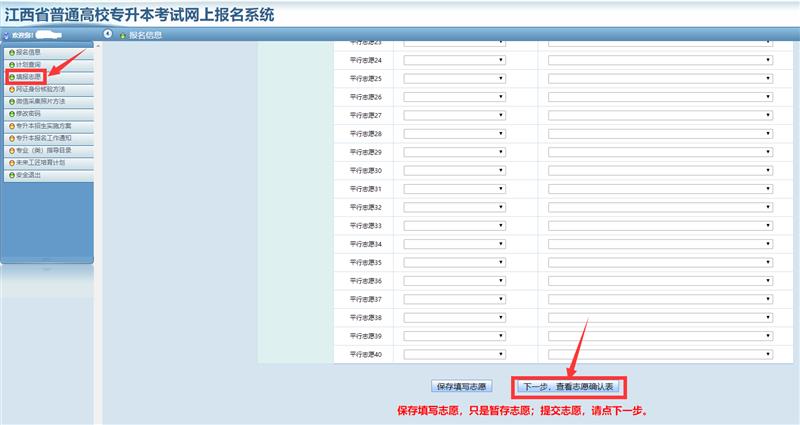The height and width of the screenshot is (425, 800).
Task: Open second dropdown in 平行志愿39 row
Action: 661,336
